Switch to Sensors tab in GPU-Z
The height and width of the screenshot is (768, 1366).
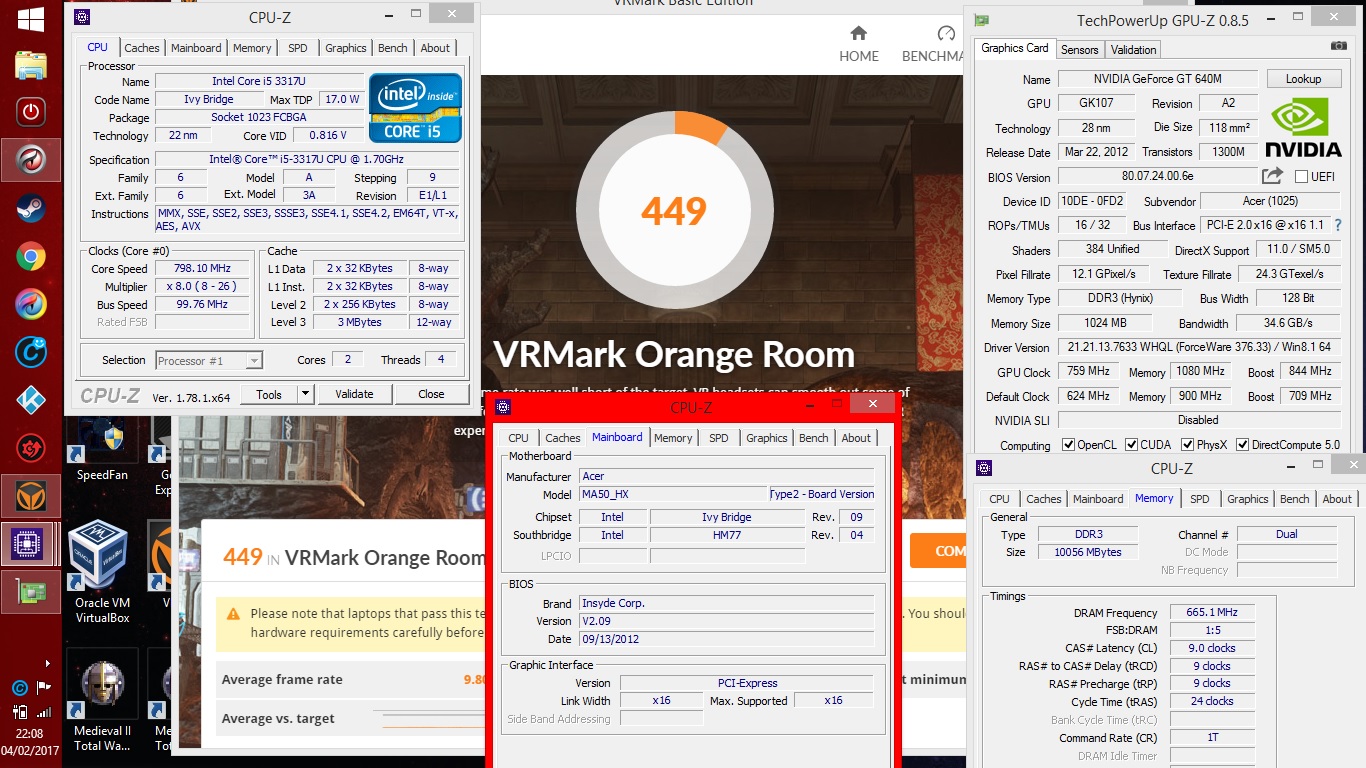pyautogui.click(x=1080, y=49)
